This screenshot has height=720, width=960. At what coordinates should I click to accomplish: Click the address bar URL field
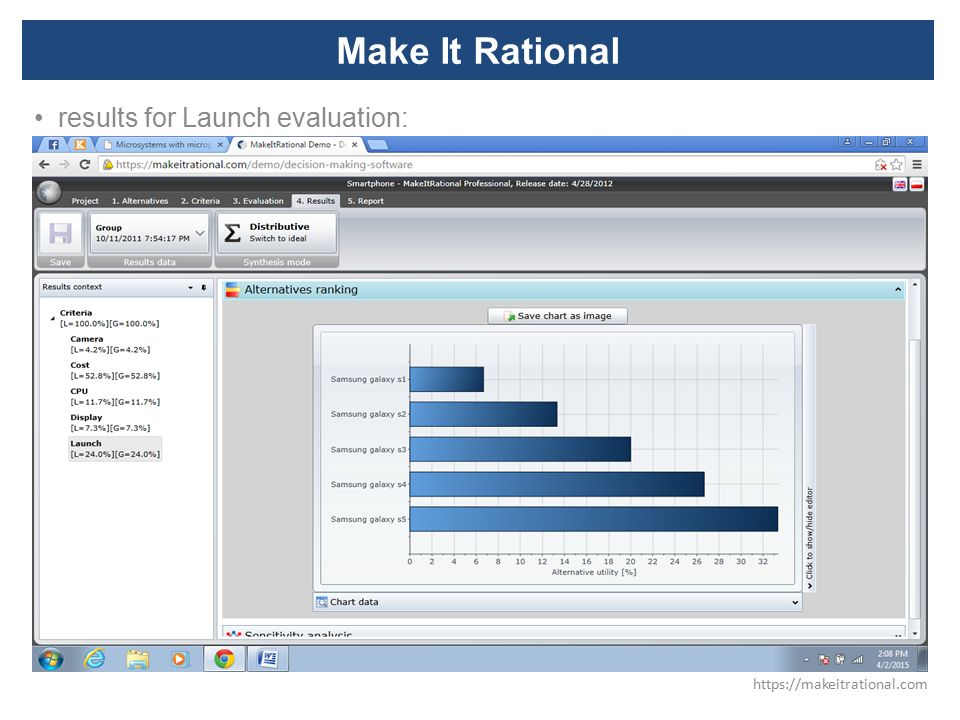[490, 164]
